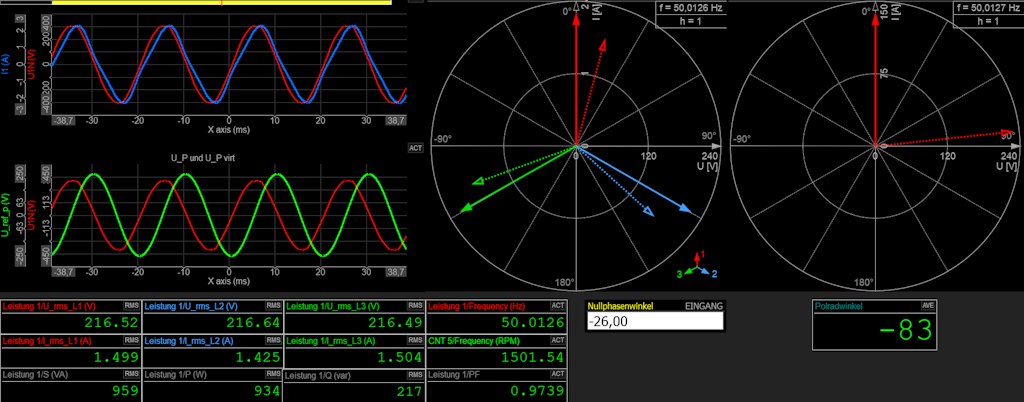Click RMS badge on Leistung 1/S meter
The image size is (1024, 402).
pyautogui.click(x=131, y=375)
